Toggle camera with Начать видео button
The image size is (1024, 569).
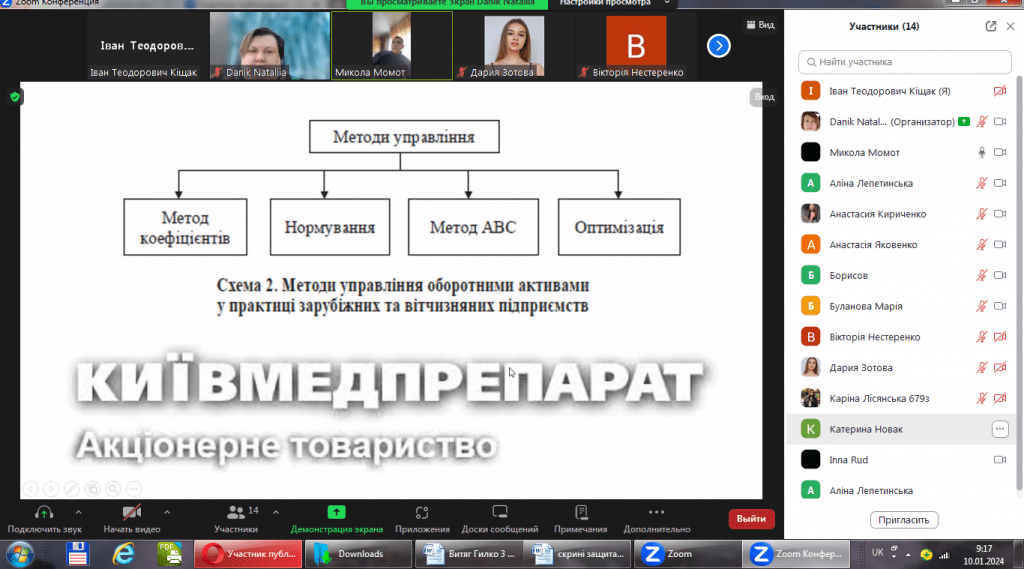click(x=132, y=513)
